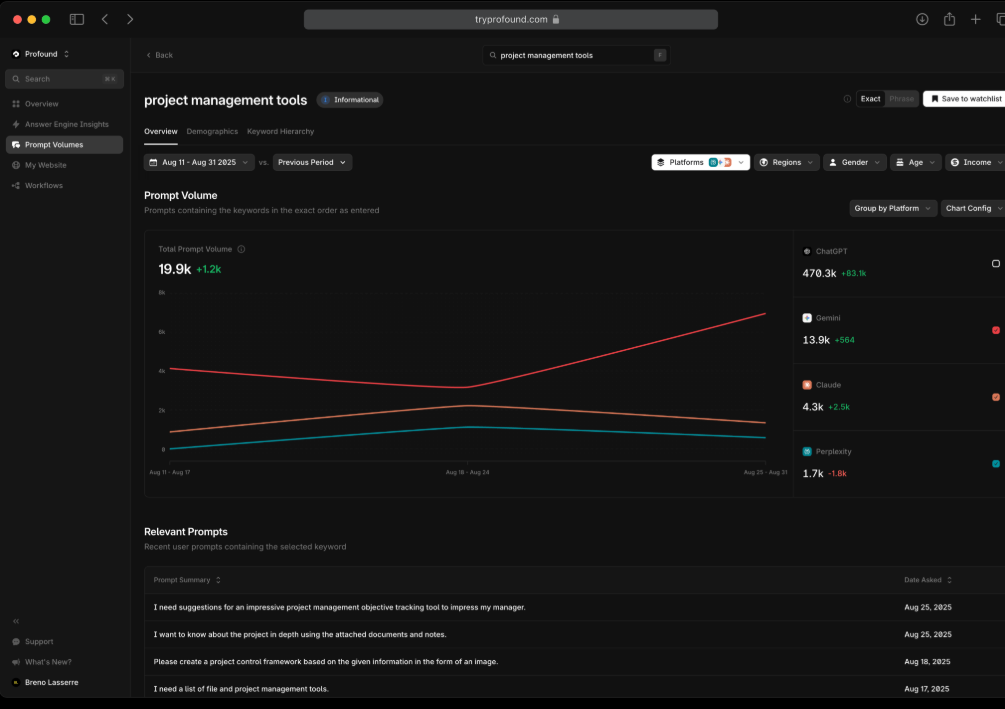The height and width of the screenshot is (709, 1005).
Task: Switch match mode to Phrase
Action: (901, 99)
